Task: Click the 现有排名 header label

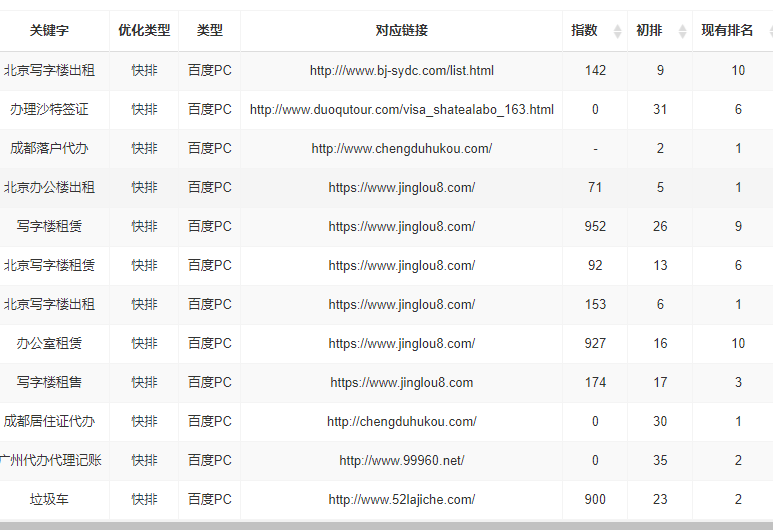Action: point(727,31)
